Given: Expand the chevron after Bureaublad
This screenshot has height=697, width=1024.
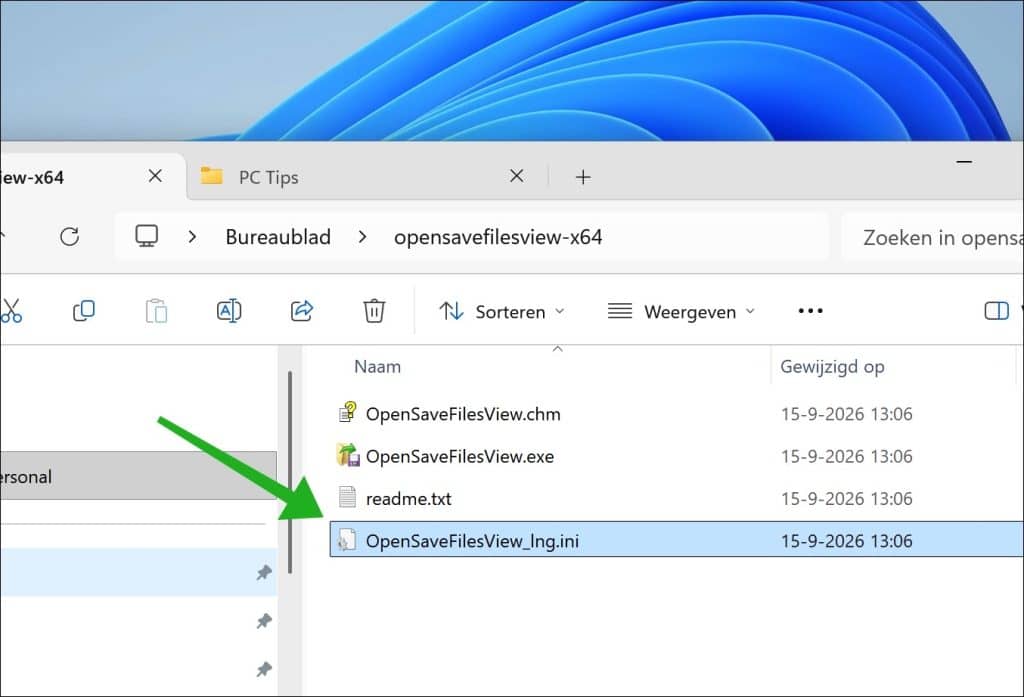Looking at the screenshot, I should (x=362, y=236).
